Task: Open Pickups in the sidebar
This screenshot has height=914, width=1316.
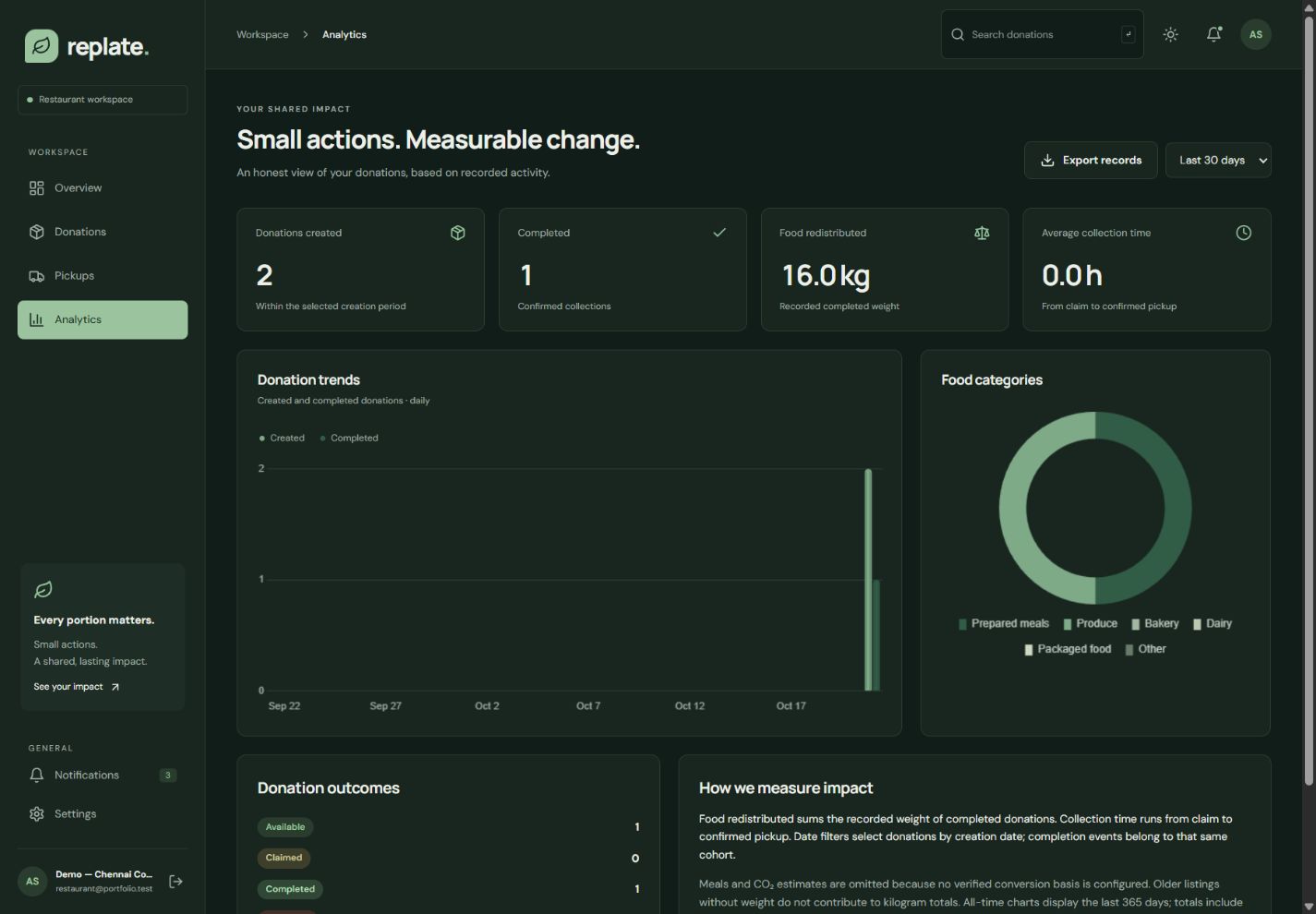Action: [103, 275]
